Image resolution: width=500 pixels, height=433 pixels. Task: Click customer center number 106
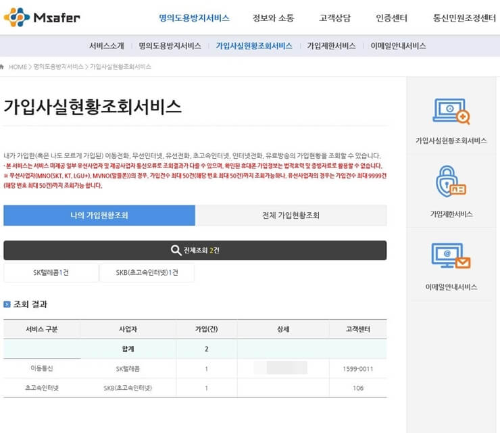pos(358,388)
